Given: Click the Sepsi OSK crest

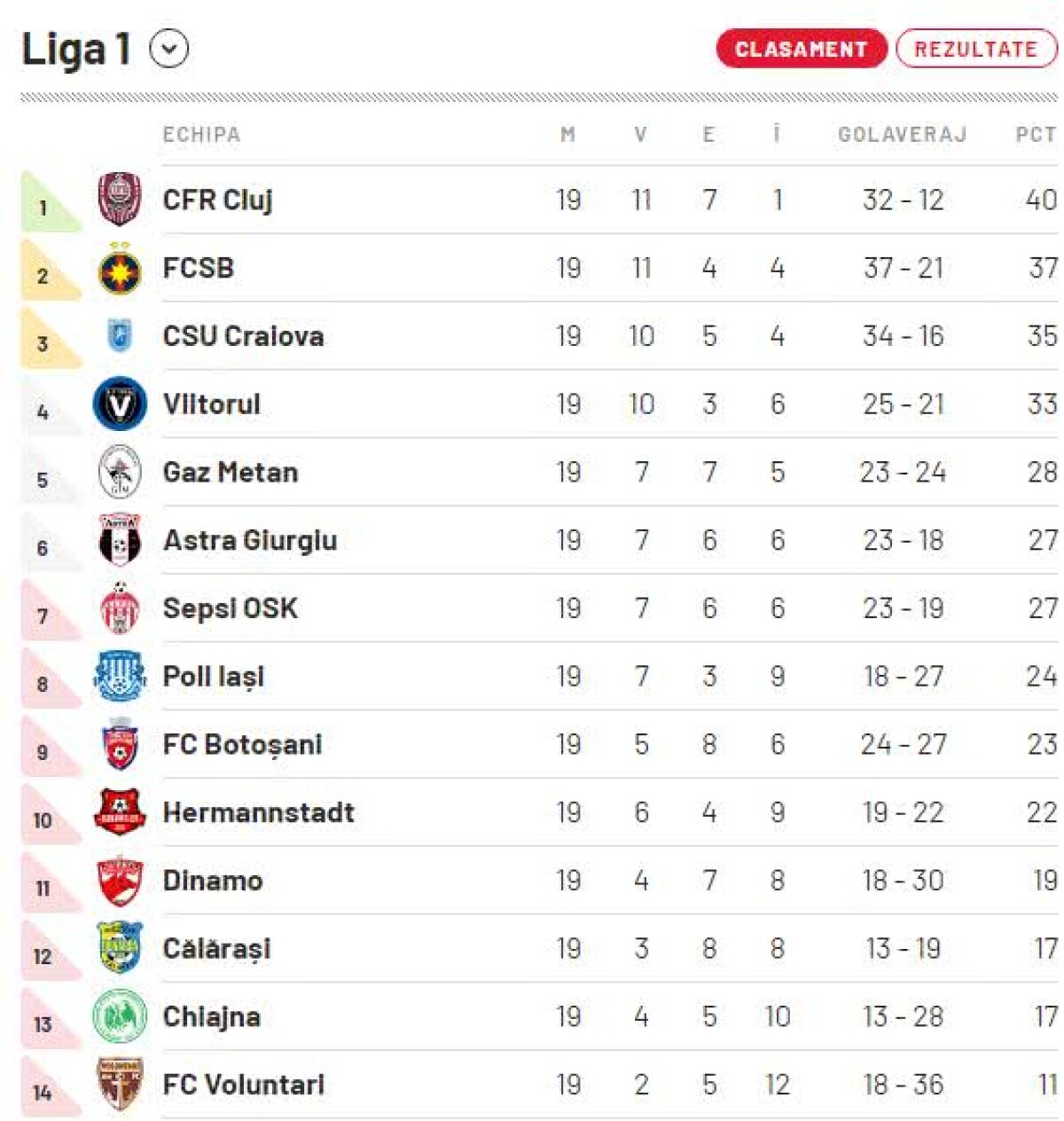Looking at the screenshot, I should [120, 608].
